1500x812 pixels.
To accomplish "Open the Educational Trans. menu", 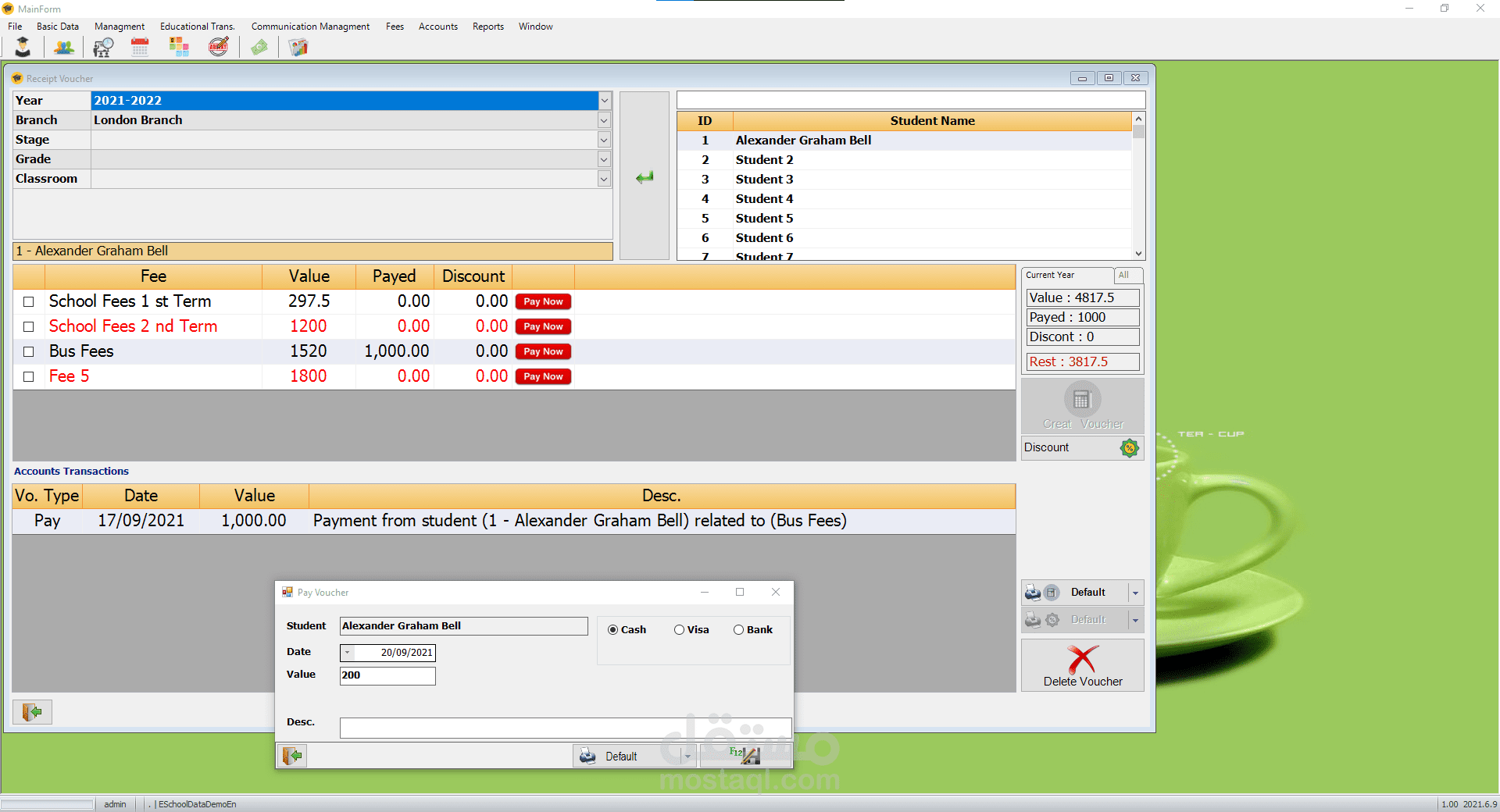I will pos(198,27).
